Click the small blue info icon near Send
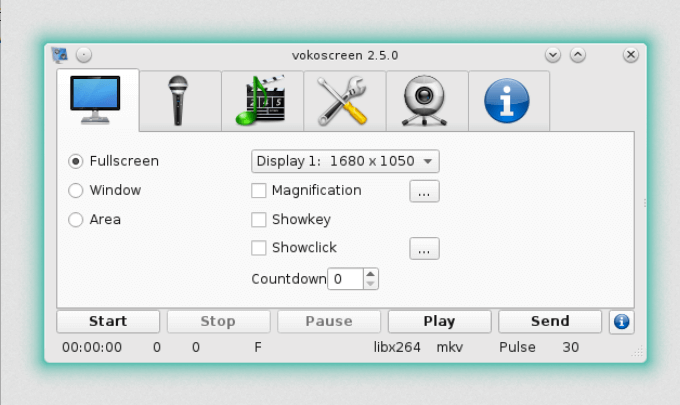 621,322
